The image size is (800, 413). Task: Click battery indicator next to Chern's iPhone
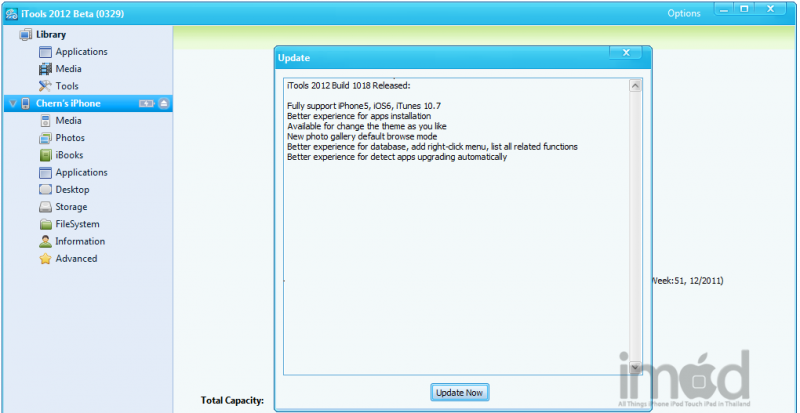pos(145,103)
